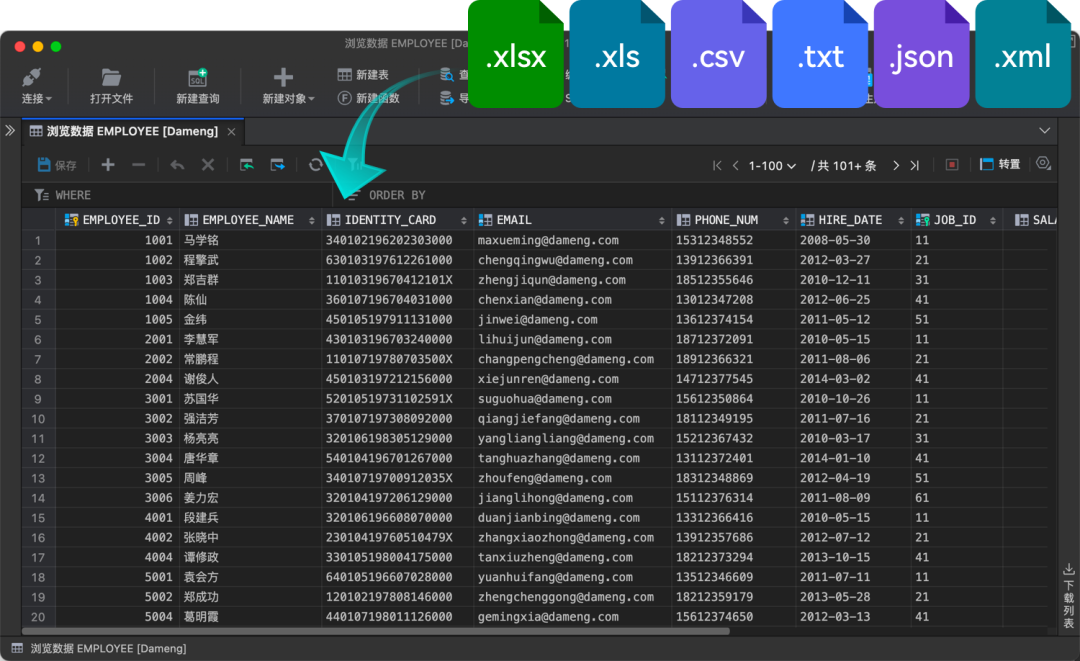Screen dimensions: 1080x661
Task: Sort by PHONE_NUM column sort arrows
Action: tap(786, 220)
